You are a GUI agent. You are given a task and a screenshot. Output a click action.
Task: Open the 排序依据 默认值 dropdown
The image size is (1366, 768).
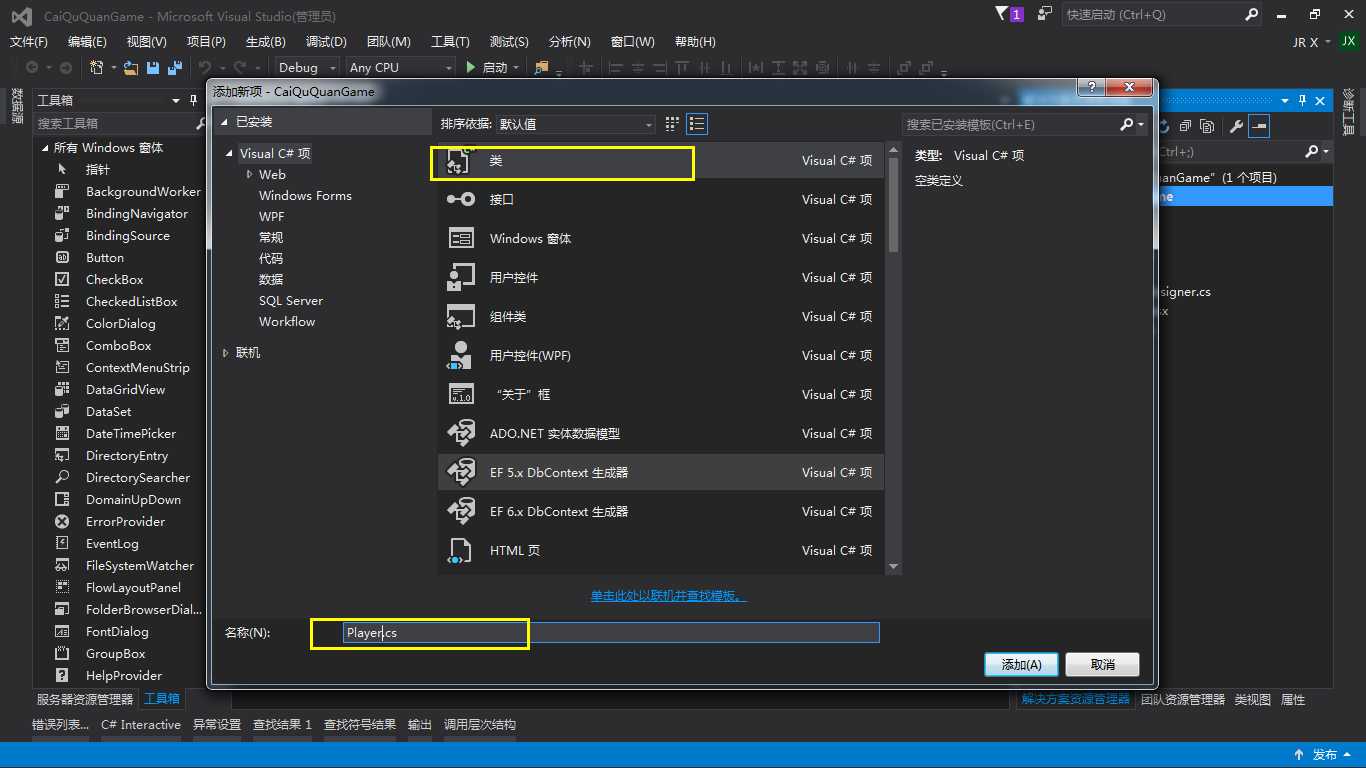[576, 124]
